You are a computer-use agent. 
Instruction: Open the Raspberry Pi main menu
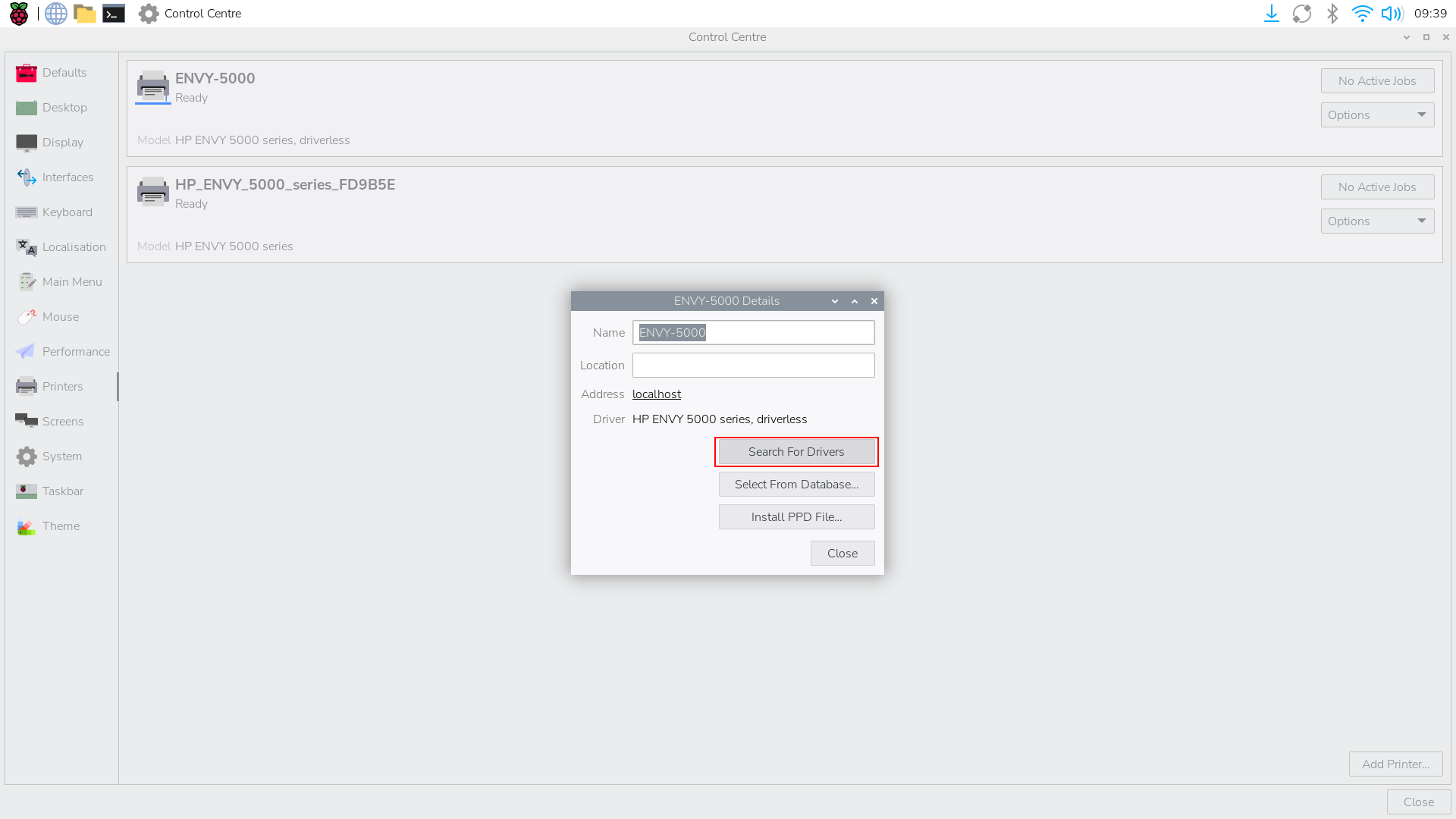[x=19, y=14]
